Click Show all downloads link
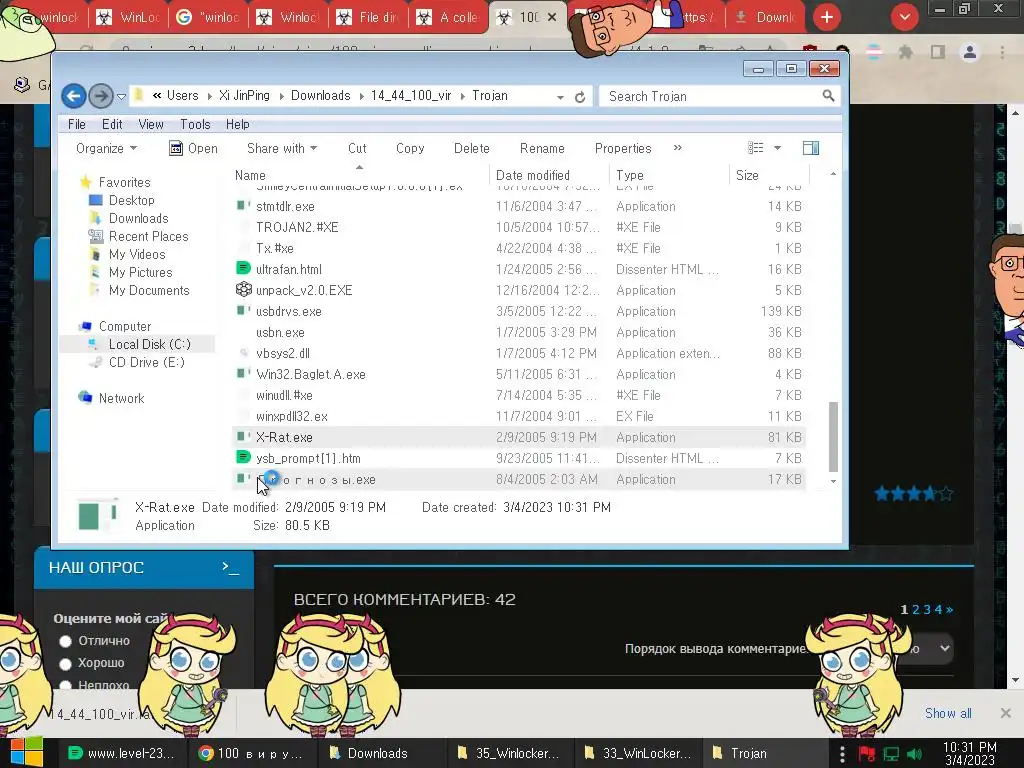The height and width of the screenshot is (768, 1024). click(948, 713)
